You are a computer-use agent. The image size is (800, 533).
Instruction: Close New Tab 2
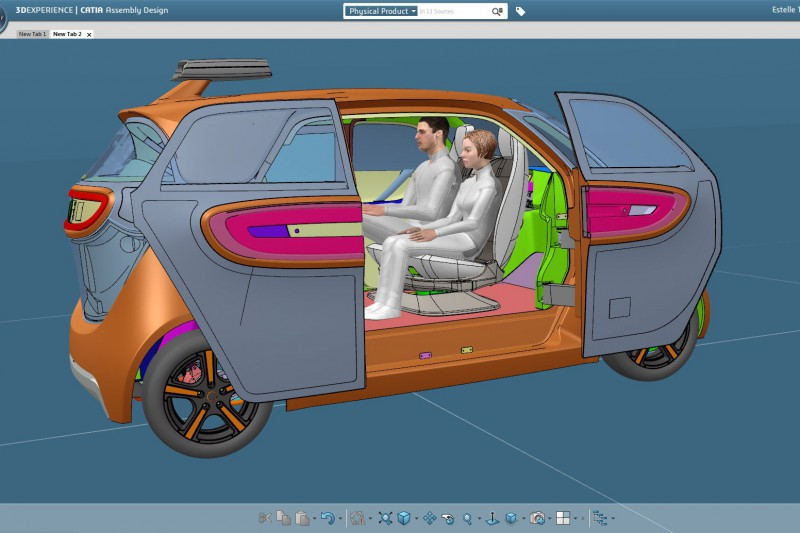(x=89, y=35)
